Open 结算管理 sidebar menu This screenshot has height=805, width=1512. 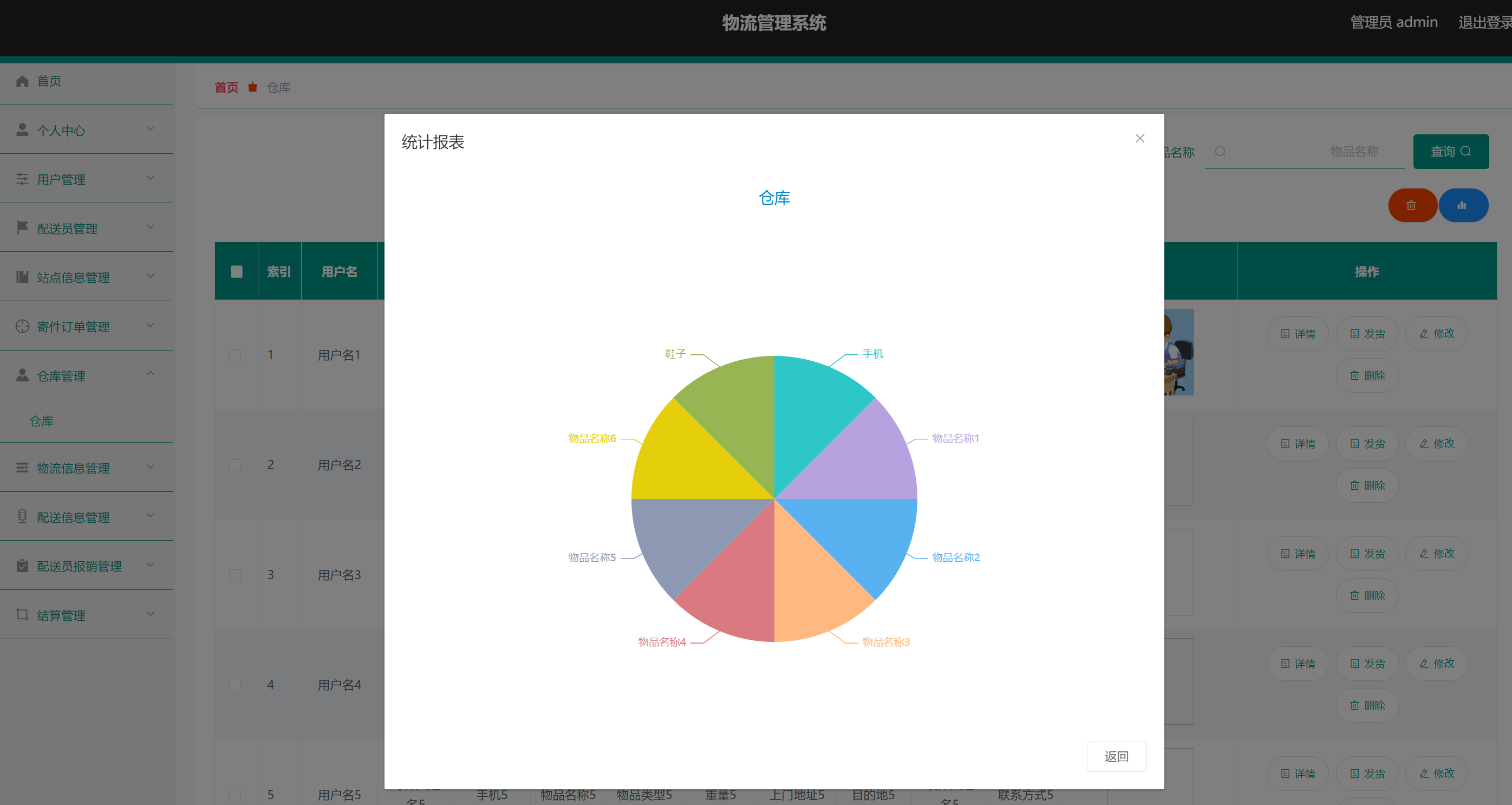click(x=86, y=615)
